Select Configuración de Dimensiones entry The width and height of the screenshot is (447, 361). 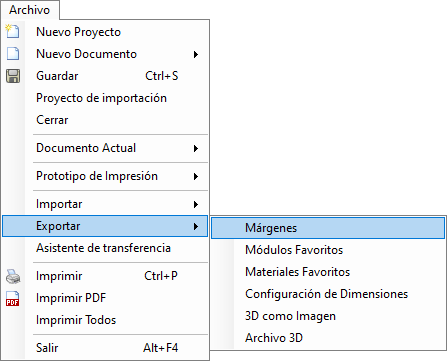pos(328,294)
